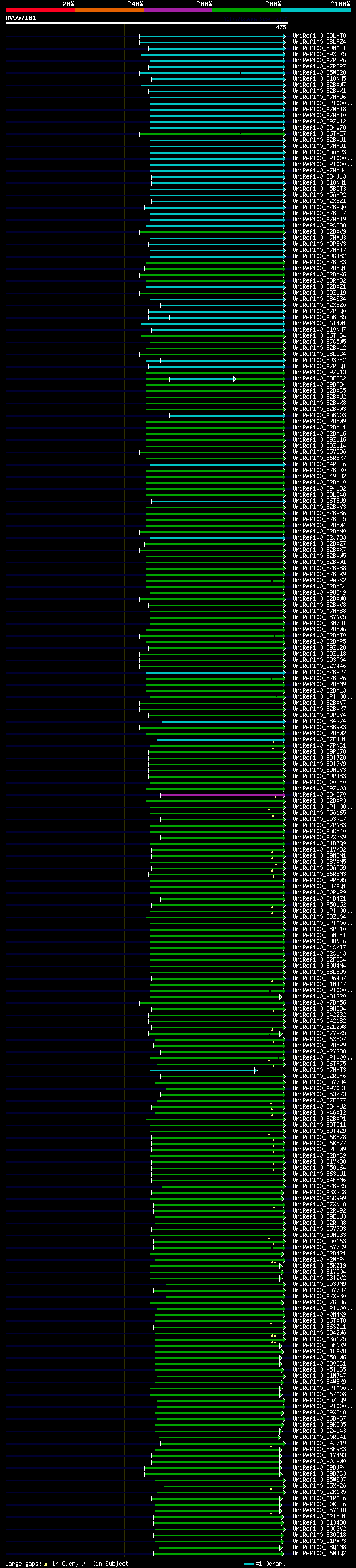
Task: Open hit UniRef100_Q9ZW12
Action: click(319, 122)
